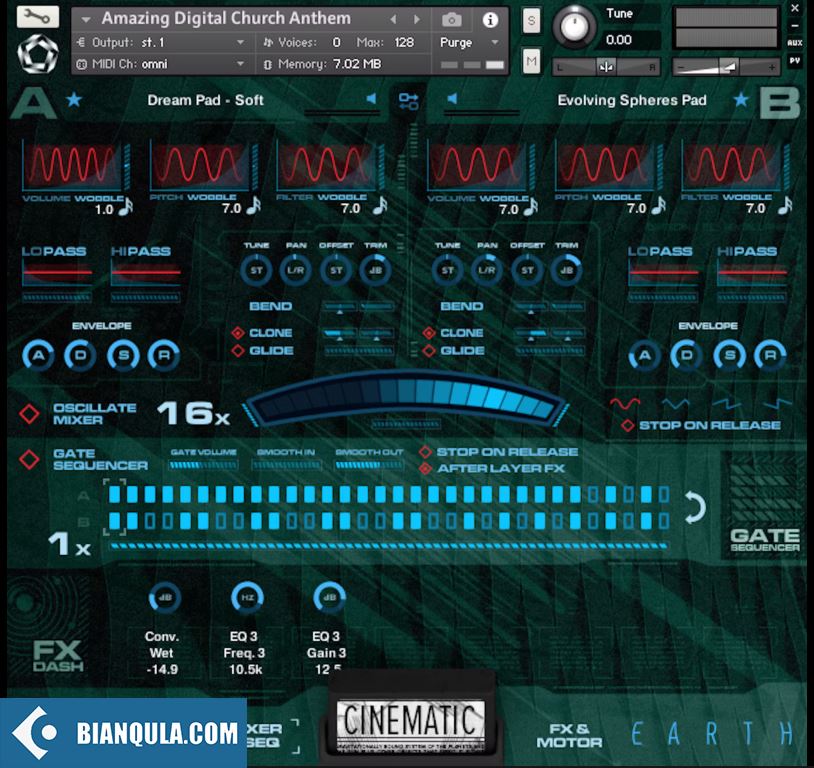Screen dimensions: 814x768
Task: Click the 16x oscillate rate value
Action: [193, 413]
